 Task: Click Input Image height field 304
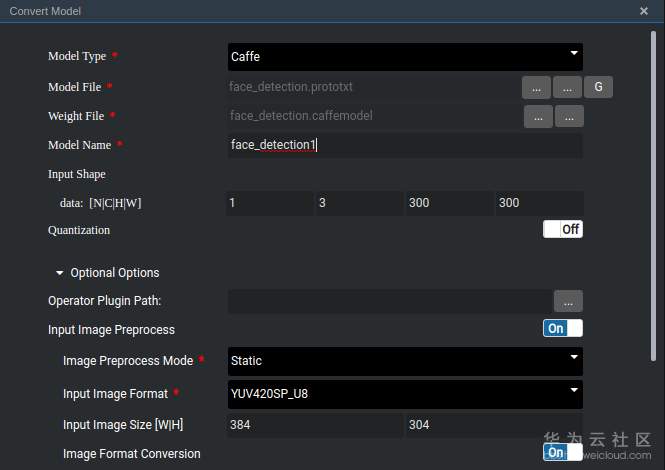point(494,425)
